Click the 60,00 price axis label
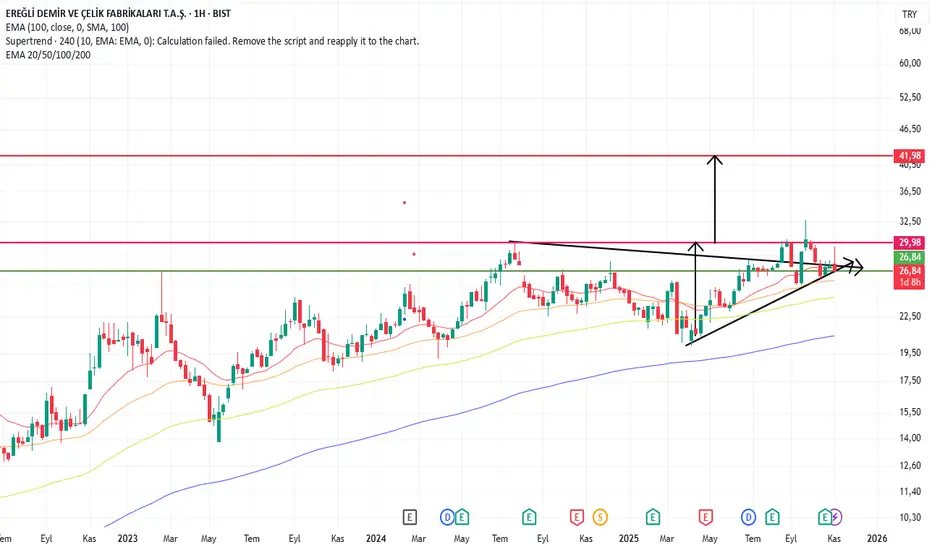The height and width of the screenshot is (550, 932). 910,63
